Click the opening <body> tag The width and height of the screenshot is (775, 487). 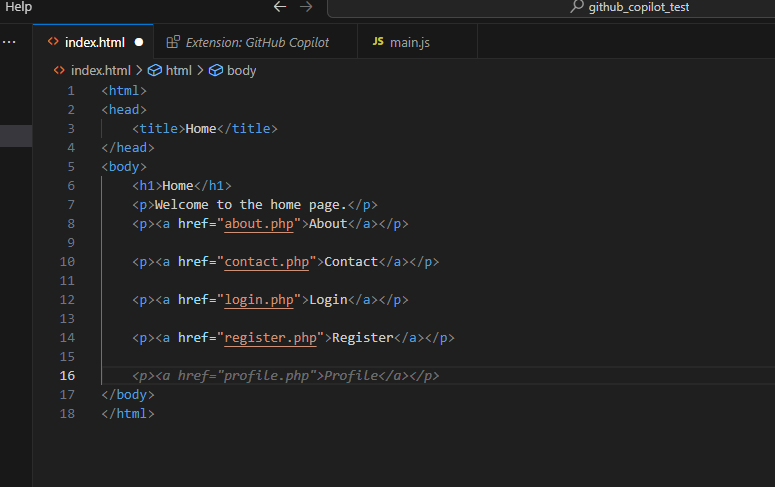pyautogui.click(x=124, y=167)
